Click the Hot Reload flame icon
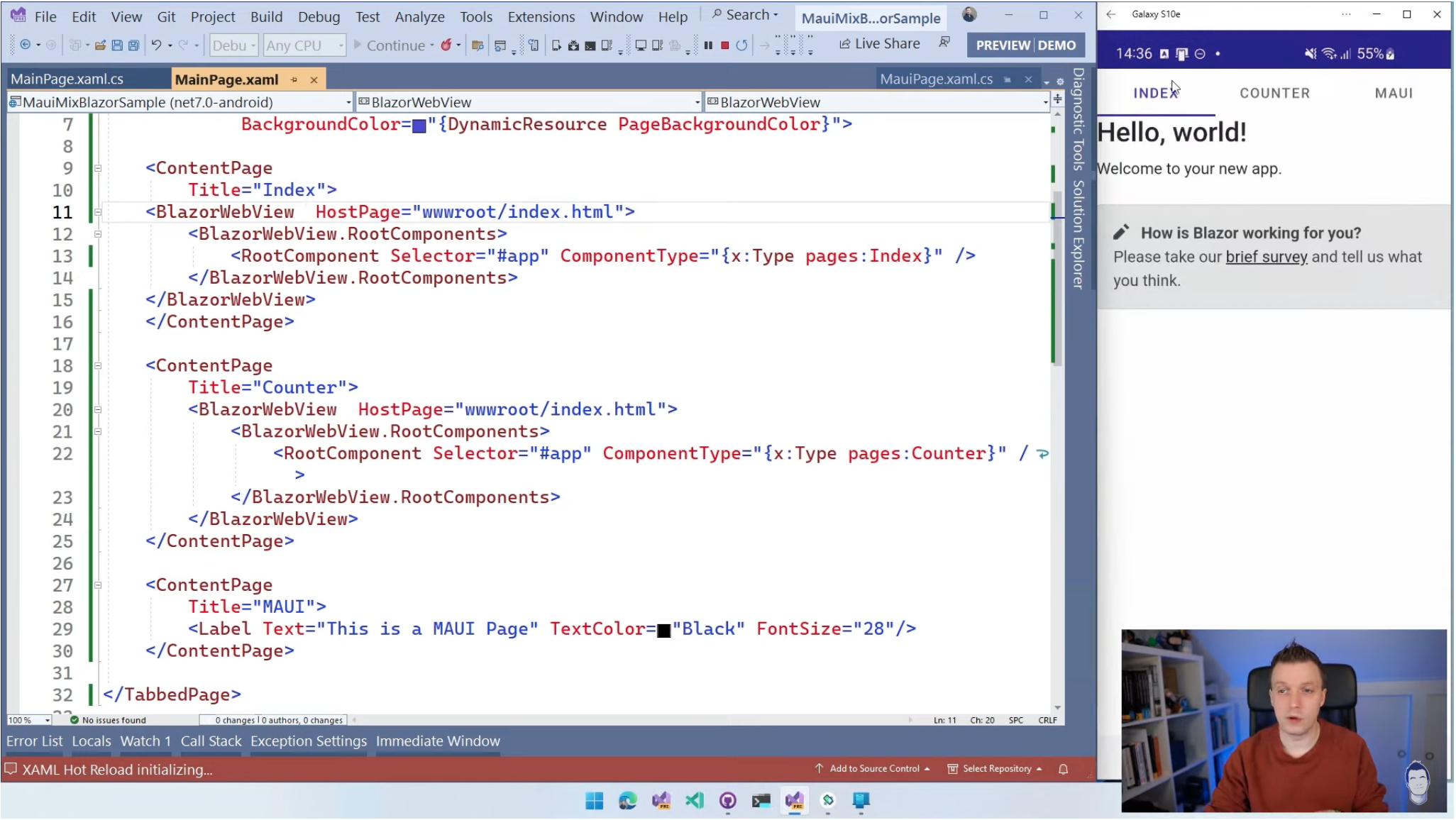The width and height of the screenshot is (1456, 820). pos(446,45)
